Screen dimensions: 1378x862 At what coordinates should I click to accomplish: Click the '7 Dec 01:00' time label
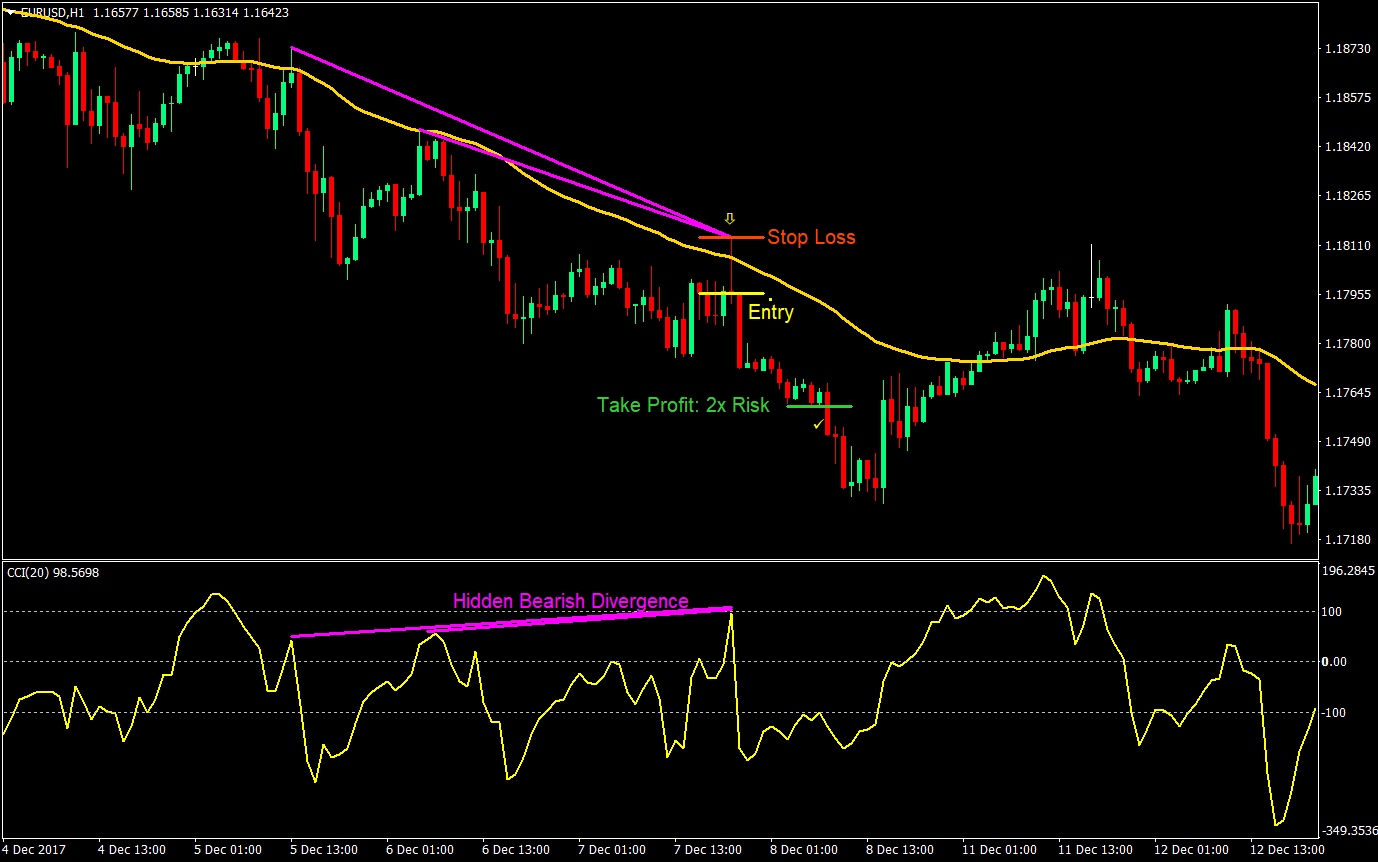click(x=612, y=850)
